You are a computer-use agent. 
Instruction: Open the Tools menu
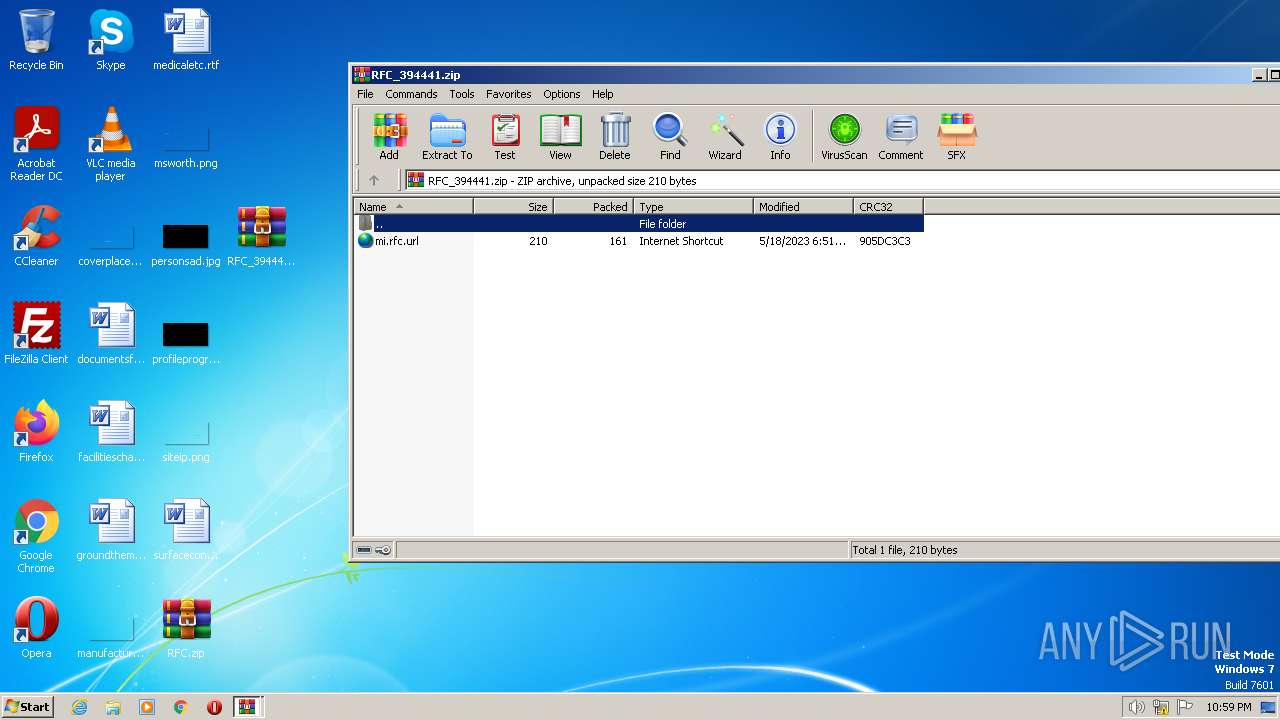462,94
